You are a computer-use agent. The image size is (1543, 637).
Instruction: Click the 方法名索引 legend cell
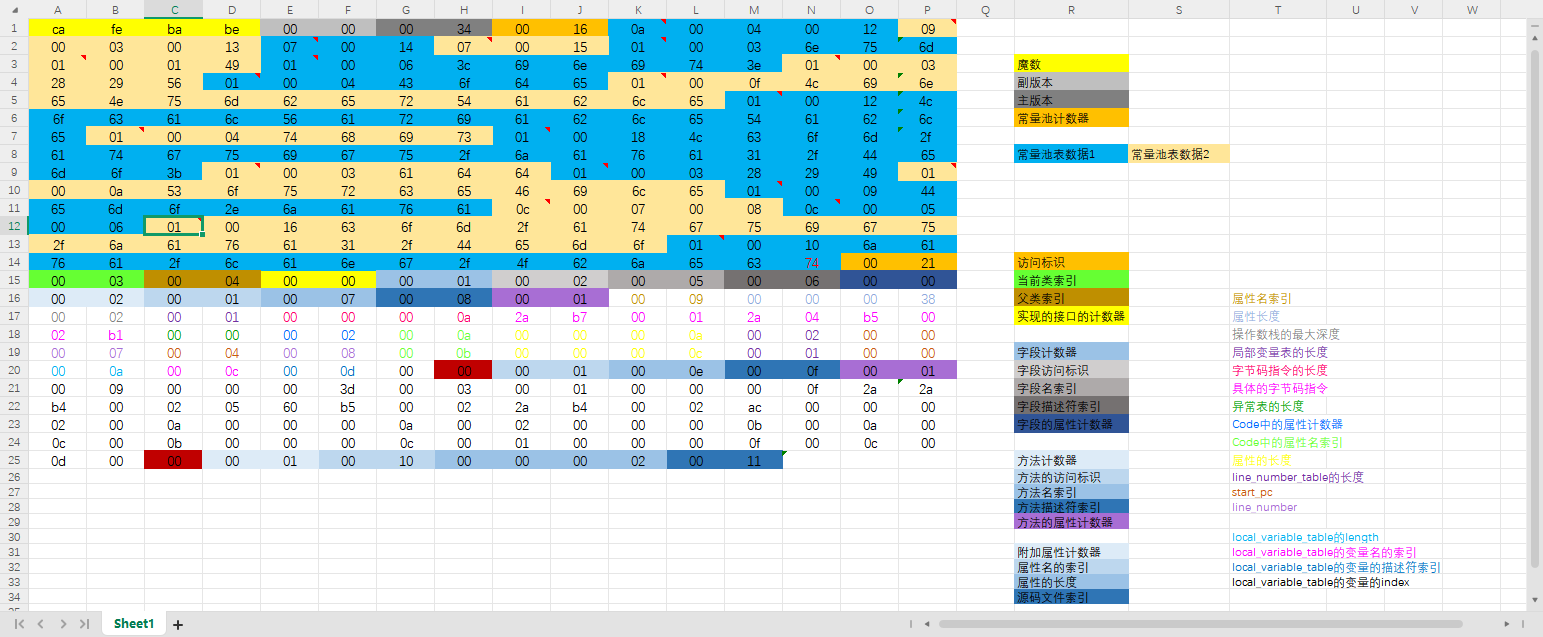tap(1071, 493)
